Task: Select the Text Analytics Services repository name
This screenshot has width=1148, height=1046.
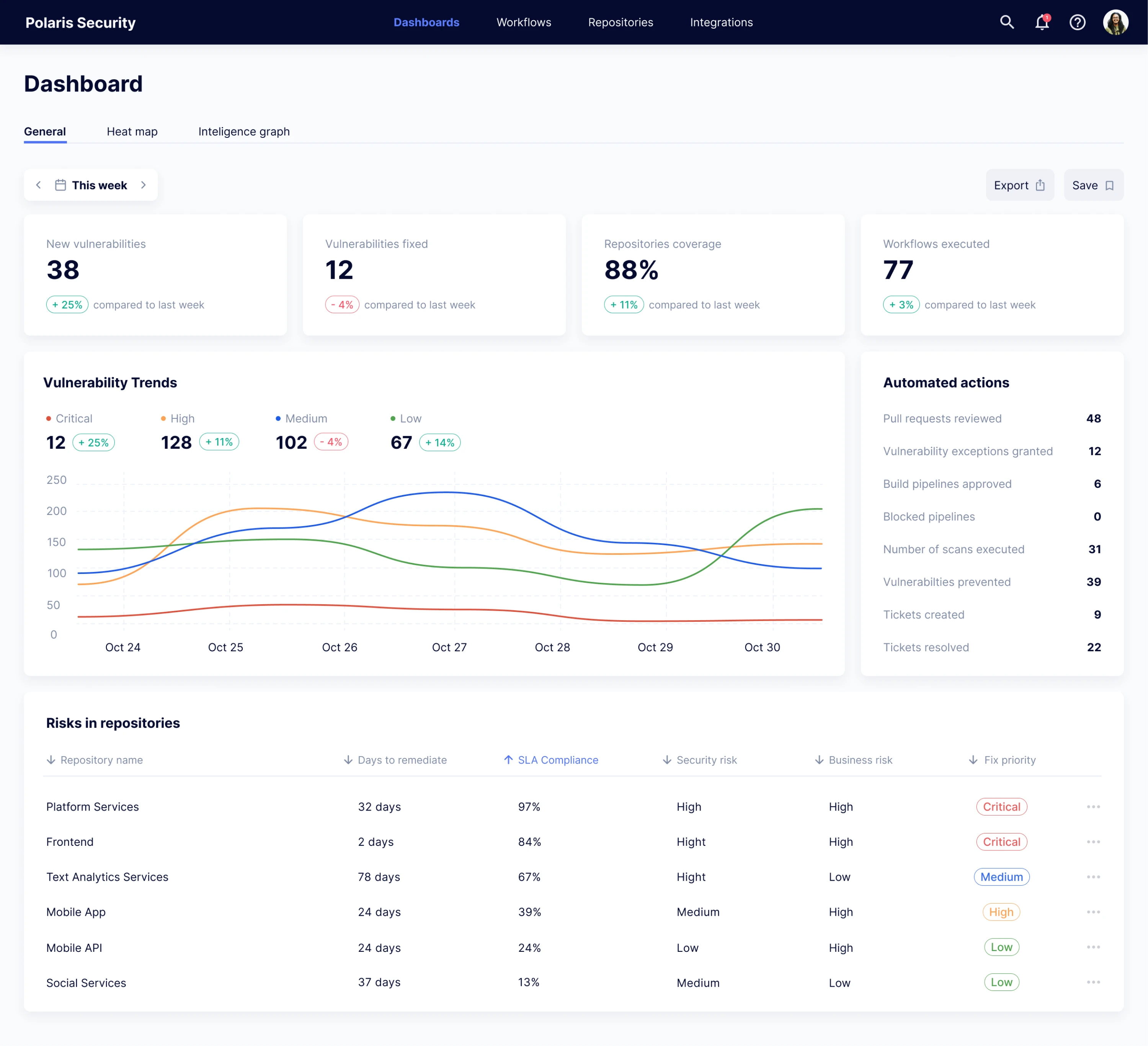Action: pos(107,877)
